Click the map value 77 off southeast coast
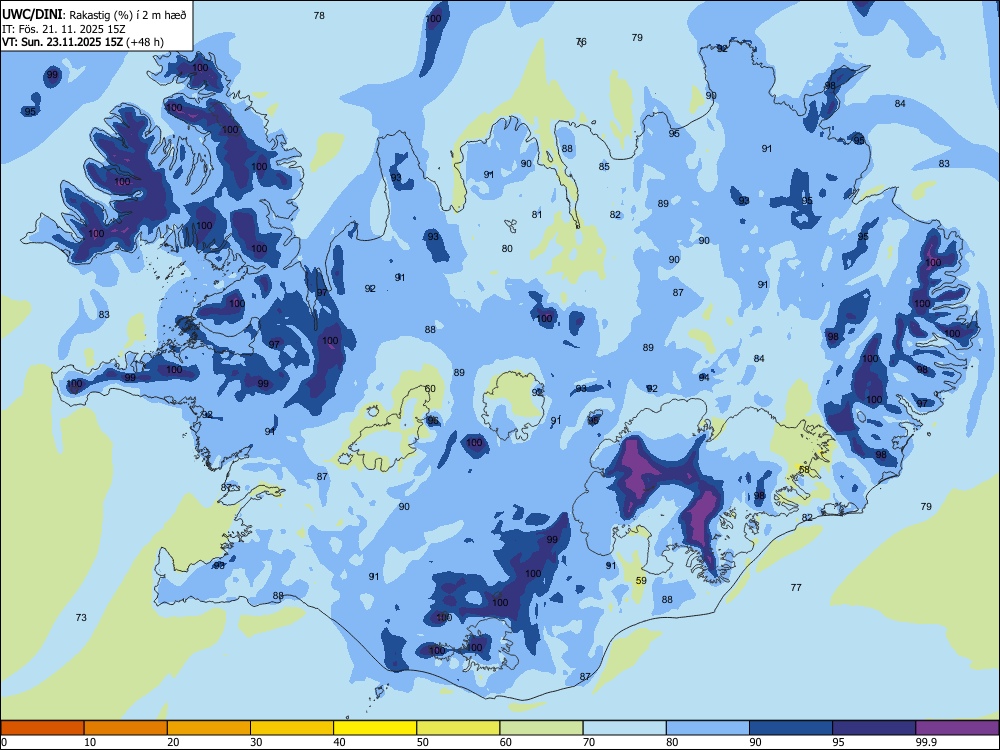The width and height of the screenshot is (1000, 750). point(796,587)
